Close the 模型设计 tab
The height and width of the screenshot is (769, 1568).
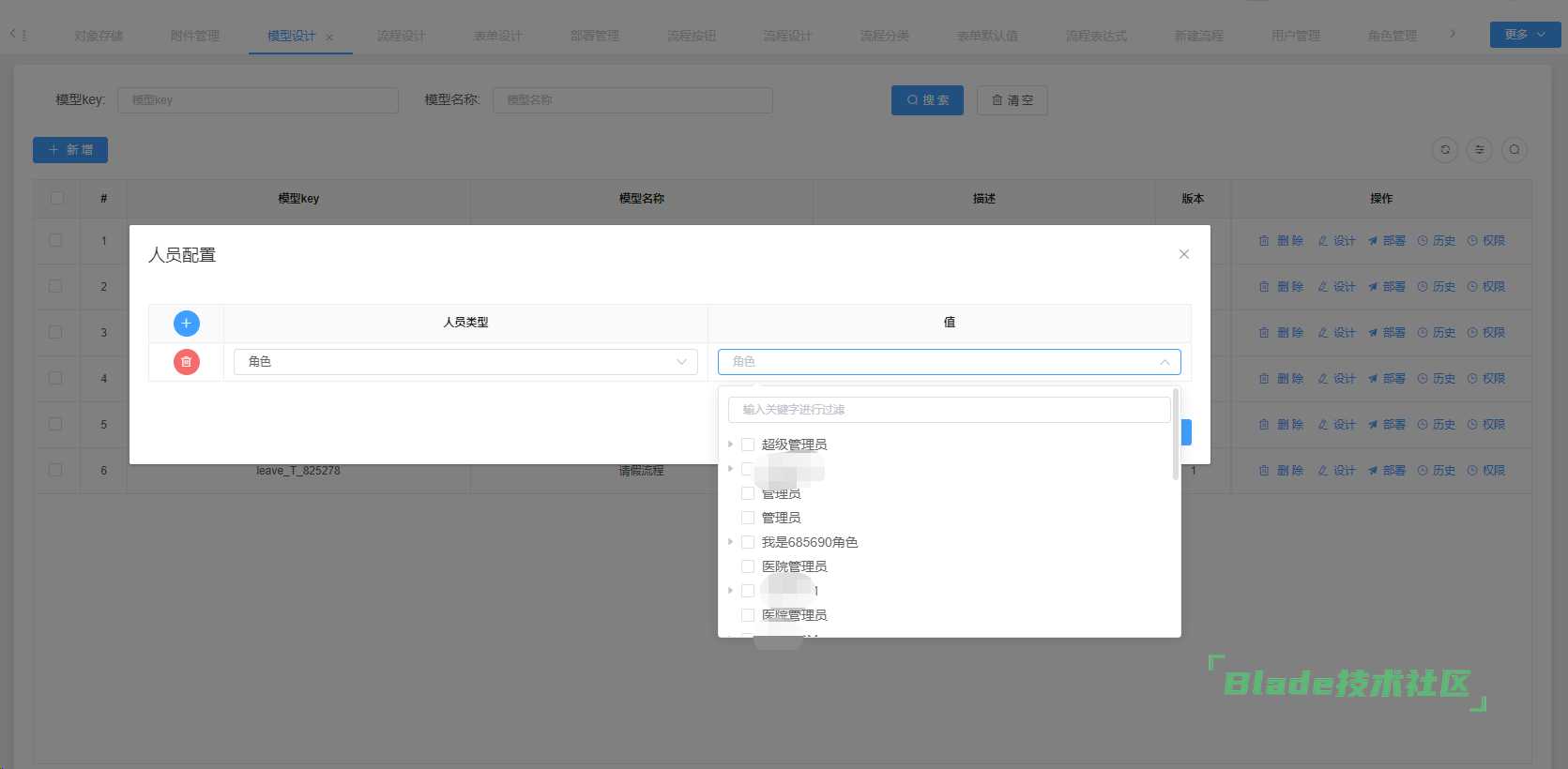click(329, 38)
